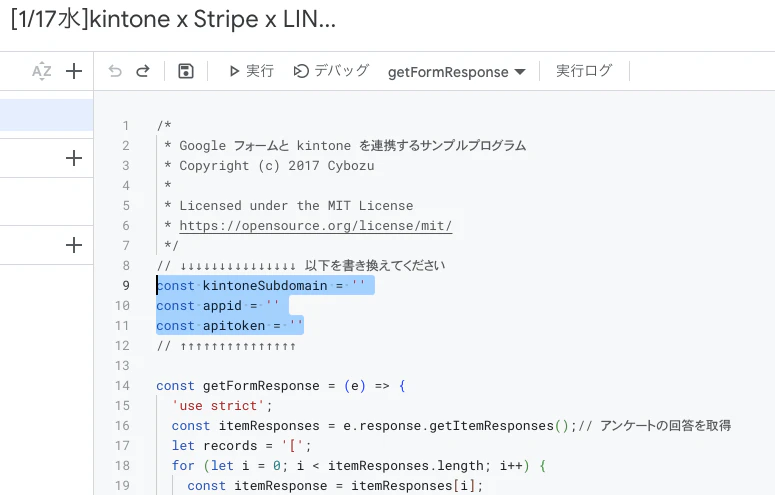Place cursor on const kintoneSubdomain line

(260, 286)
